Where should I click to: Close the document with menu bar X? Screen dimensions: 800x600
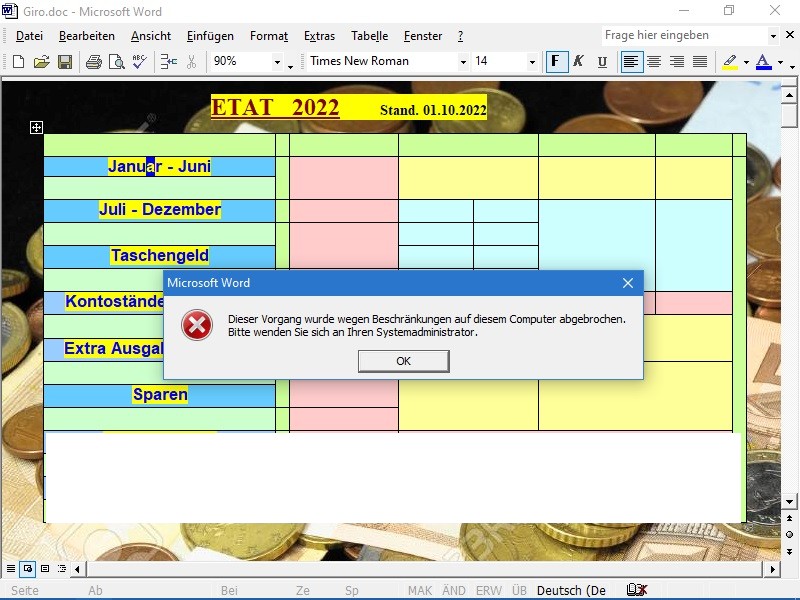[790, 35]
